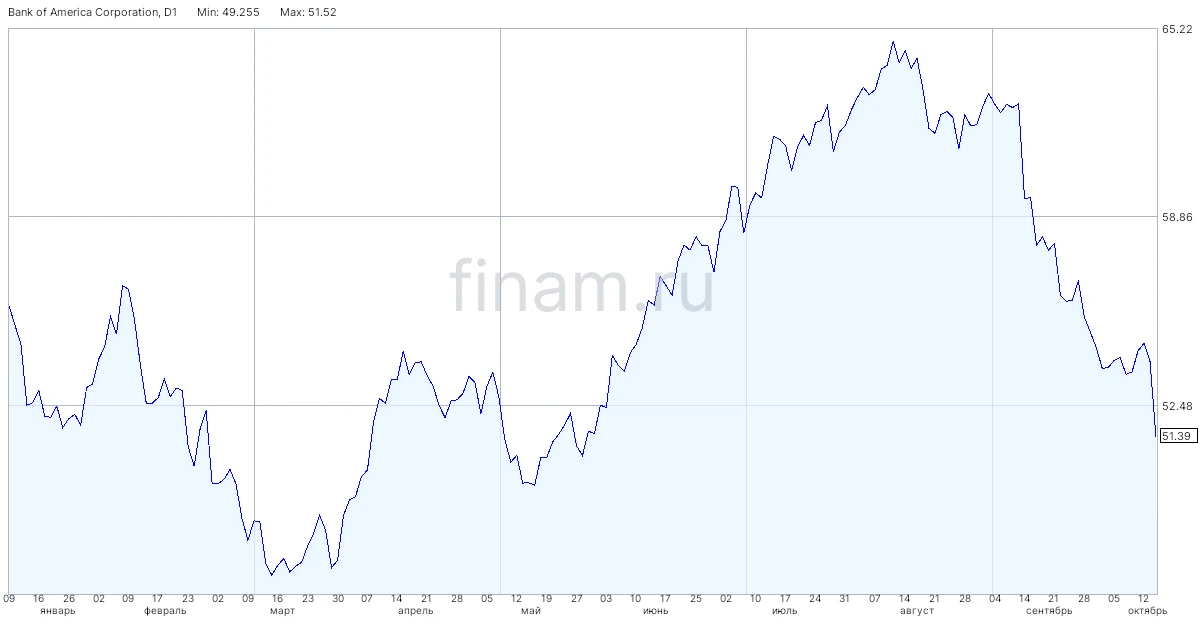Click the "июнь" month label

pos(656,610)
